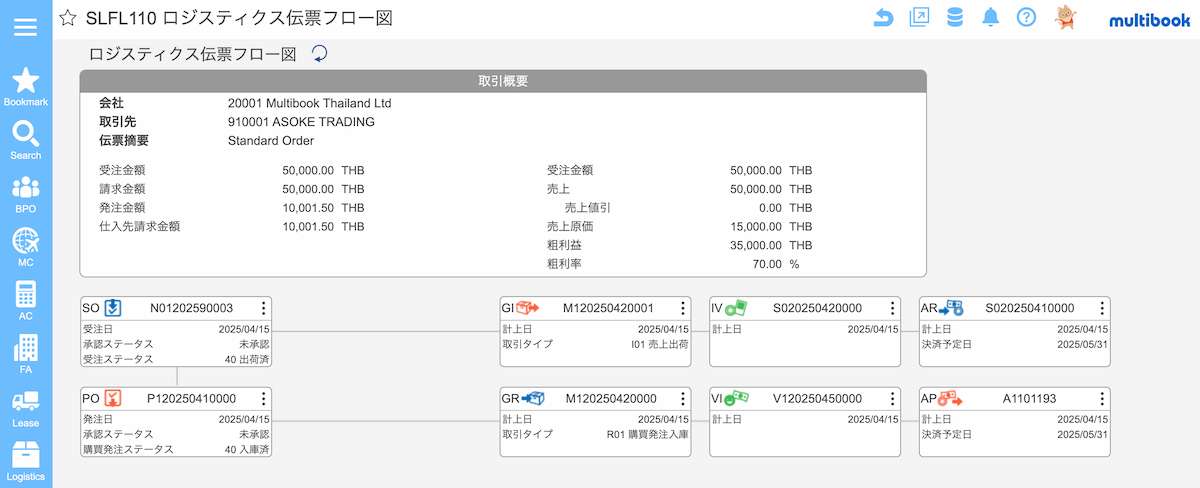This screenshot has height=488, width=1200.
Task: Select the BPO sidebar module
Action: pyautogui.click(x=25, y=195)
